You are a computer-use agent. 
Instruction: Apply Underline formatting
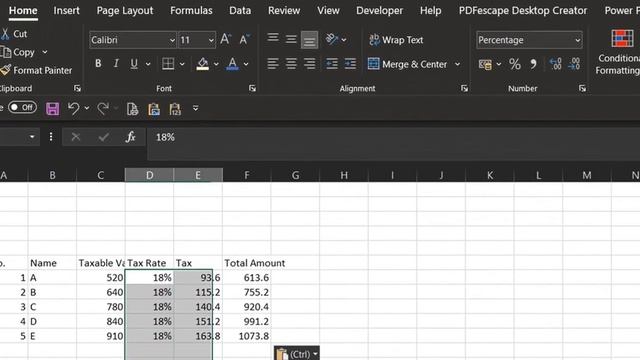tap(134, 64)
